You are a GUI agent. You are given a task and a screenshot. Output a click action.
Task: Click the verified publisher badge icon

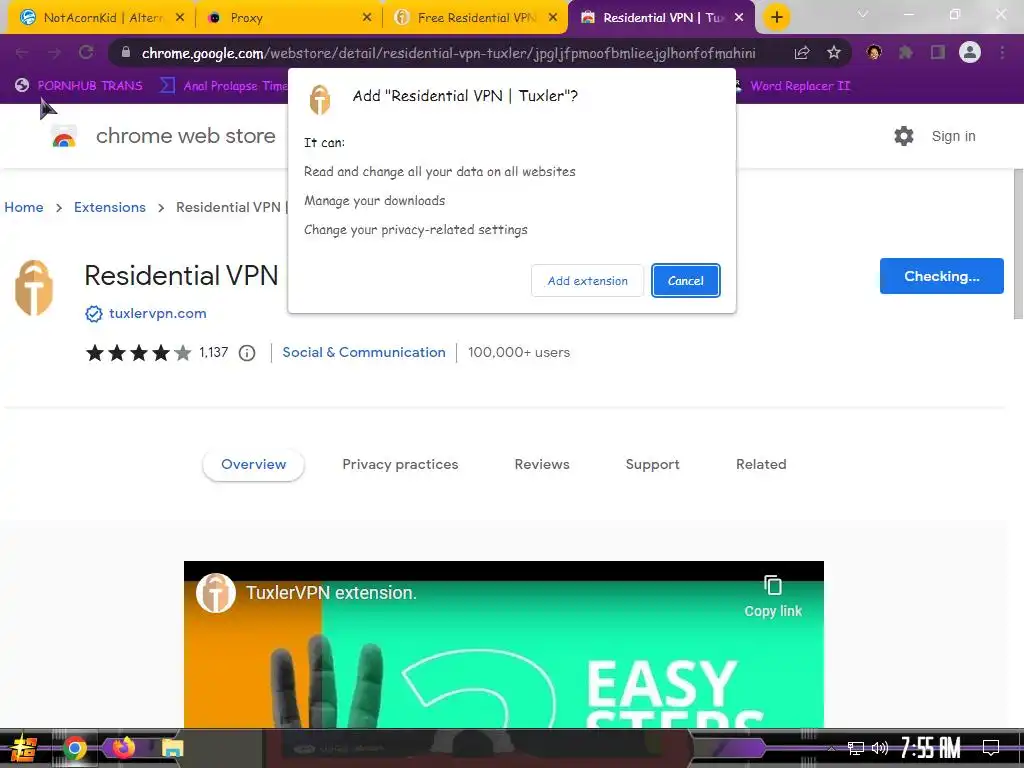(94, 314)
